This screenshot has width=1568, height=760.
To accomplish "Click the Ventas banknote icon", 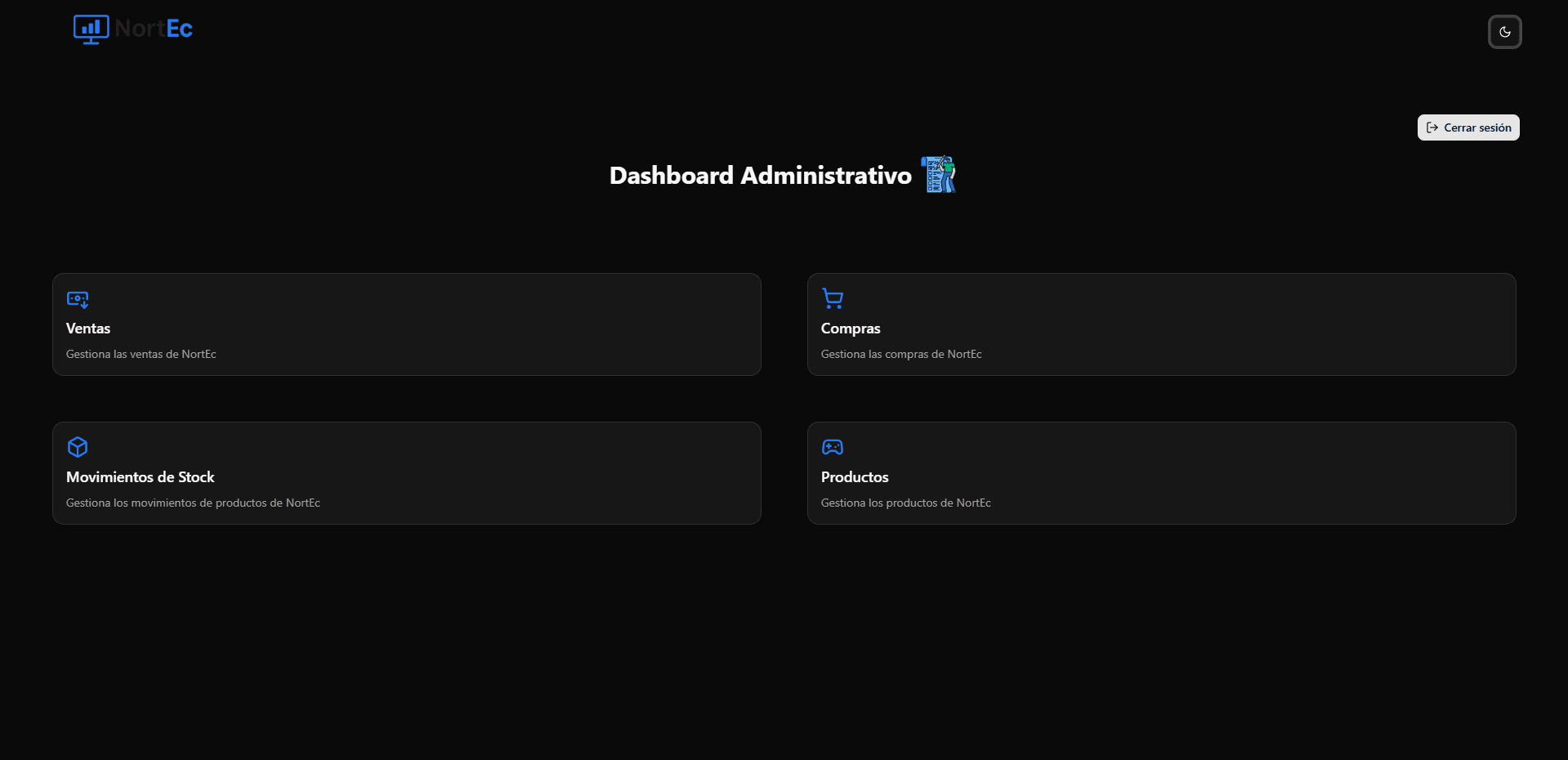I will point(78,299).
